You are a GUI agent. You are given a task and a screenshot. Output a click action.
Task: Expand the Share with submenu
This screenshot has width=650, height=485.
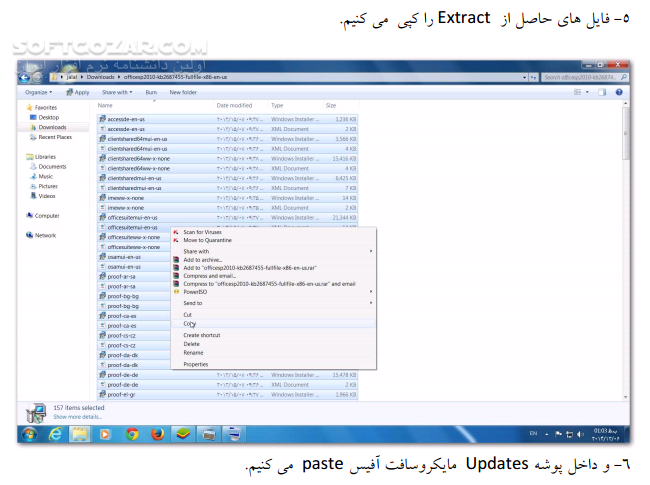[274, 251]
